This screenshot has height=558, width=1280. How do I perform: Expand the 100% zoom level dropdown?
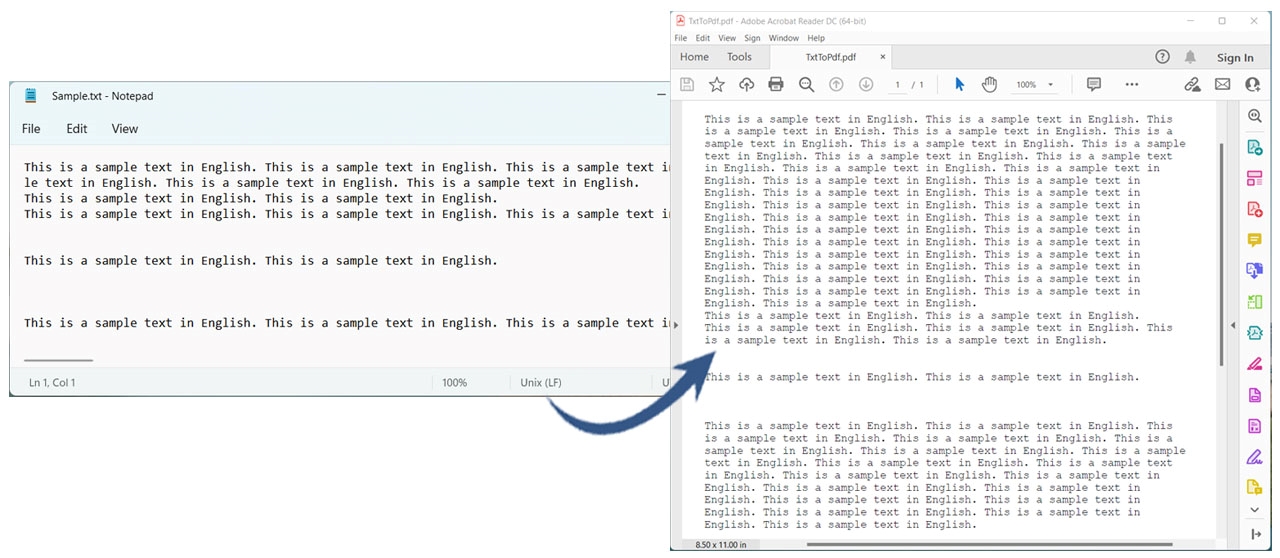[1050, 86]
